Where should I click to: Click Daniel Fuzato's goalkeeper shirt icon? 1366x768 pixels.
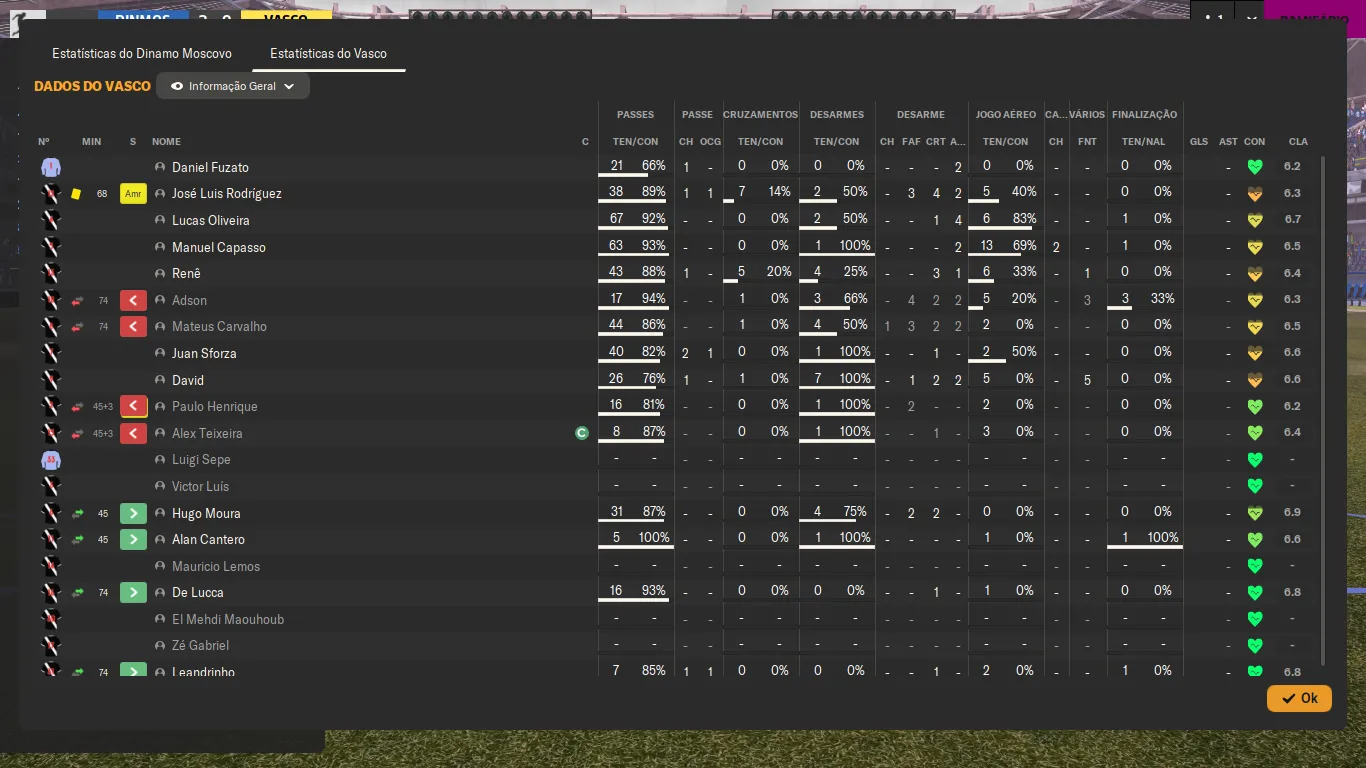(x=51, y=167)
